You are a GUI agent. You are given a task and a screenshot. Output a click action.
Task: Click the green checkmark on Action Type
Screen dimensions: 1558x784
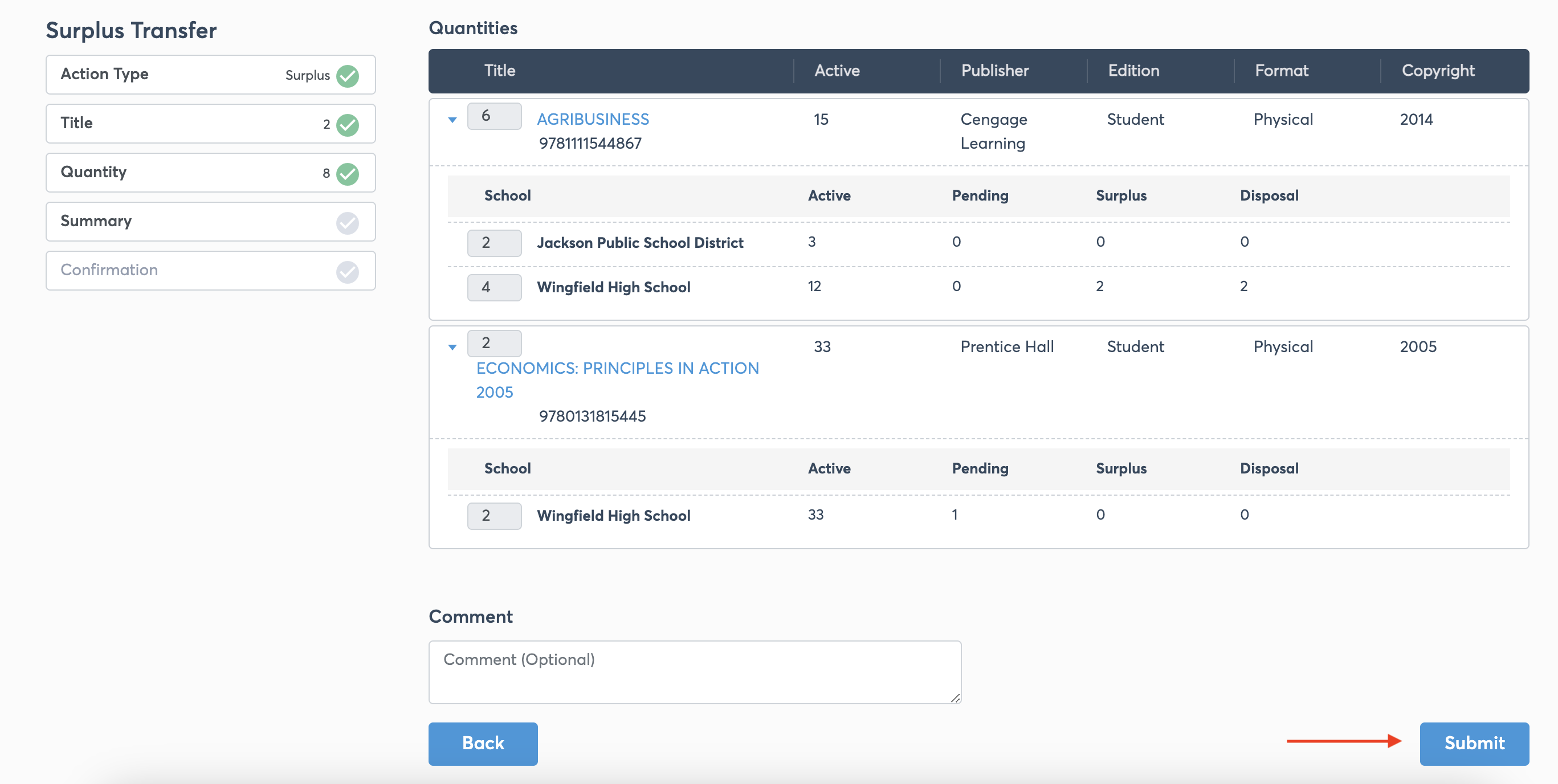tap(347, 76)
